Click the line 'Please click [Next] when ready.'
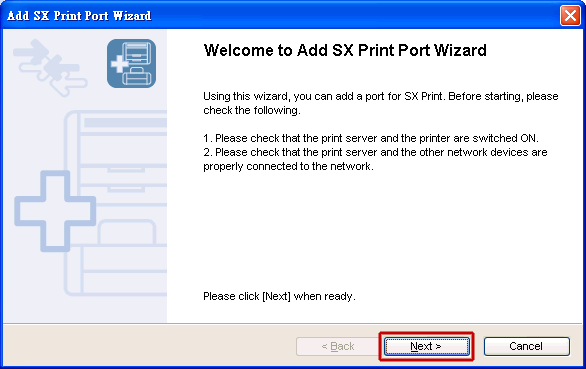The image size is (586, 369). point(279,296)
